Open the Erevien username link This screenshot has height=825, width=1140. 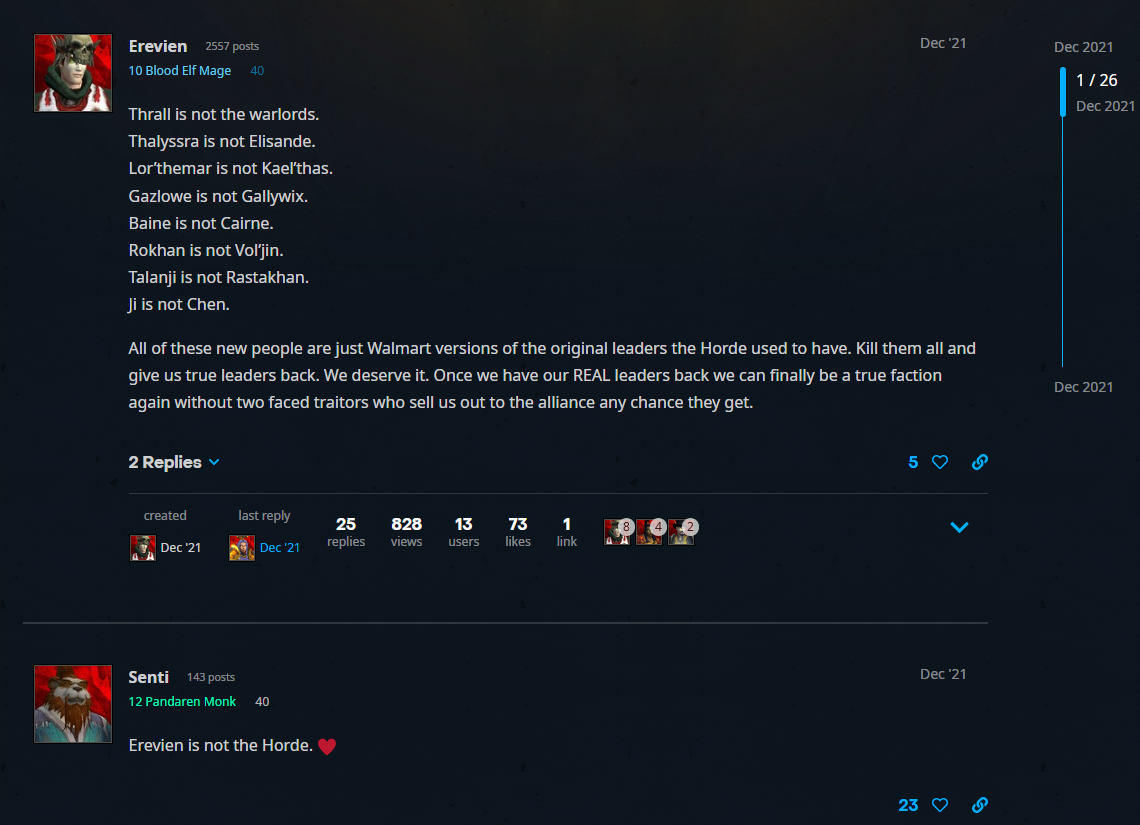pyautogui.click(x=158, y=46)
